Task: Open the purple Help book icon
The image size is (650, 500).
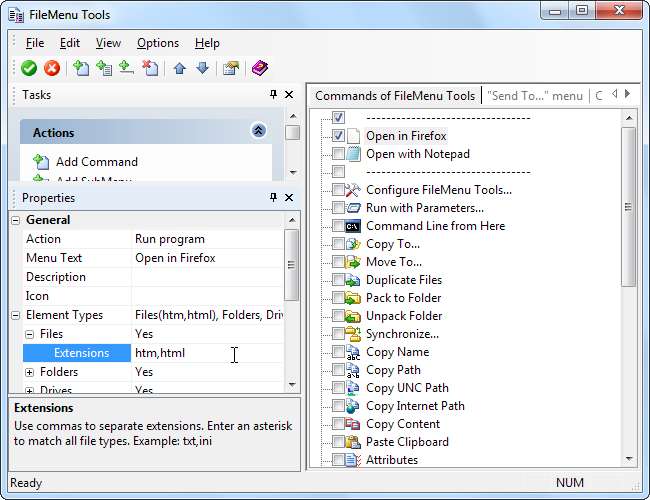Action: [x=260, y=68]
